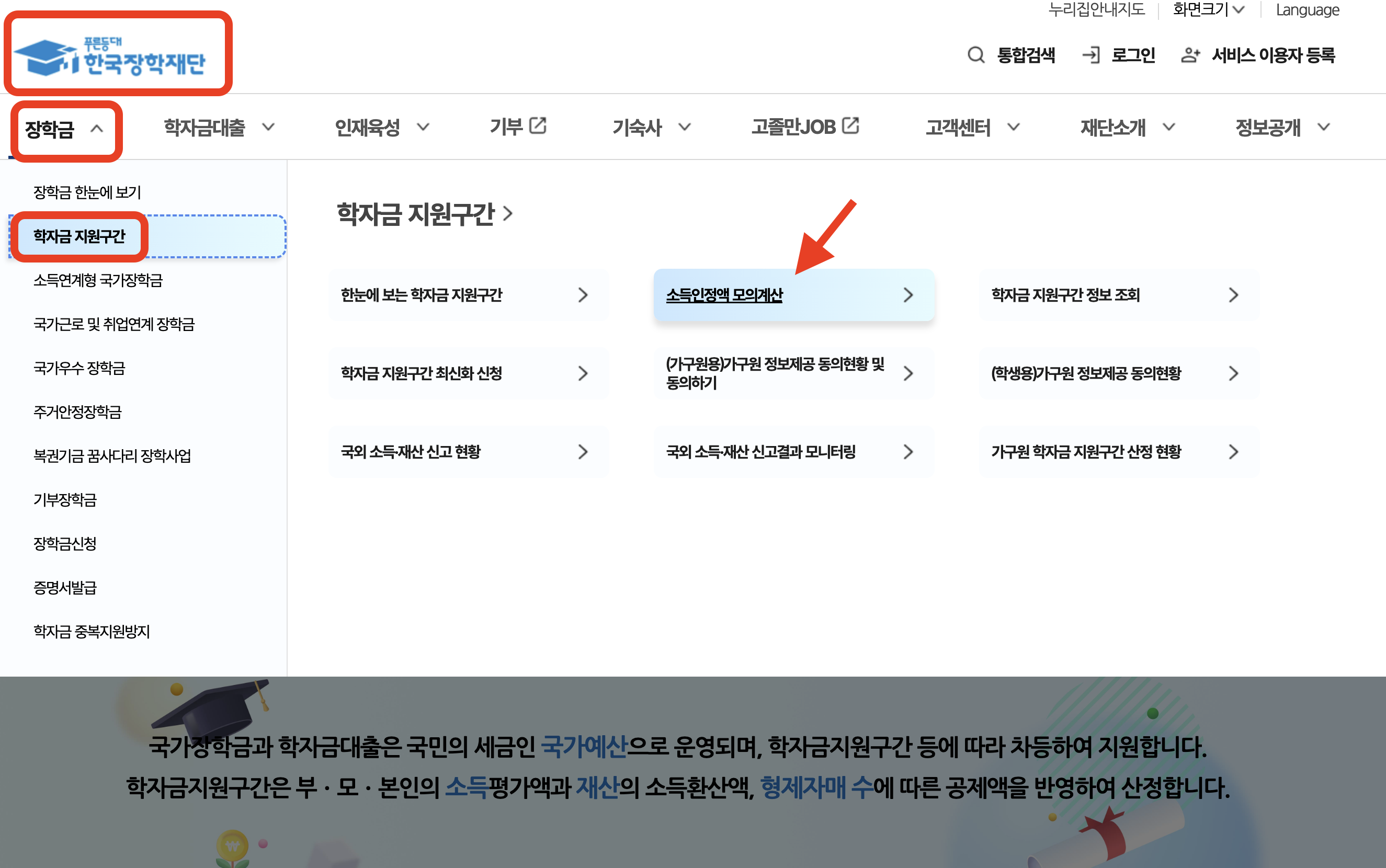
Task: Open the 소득인정액 모의계산 link
Action: click(x=724, y=295)
